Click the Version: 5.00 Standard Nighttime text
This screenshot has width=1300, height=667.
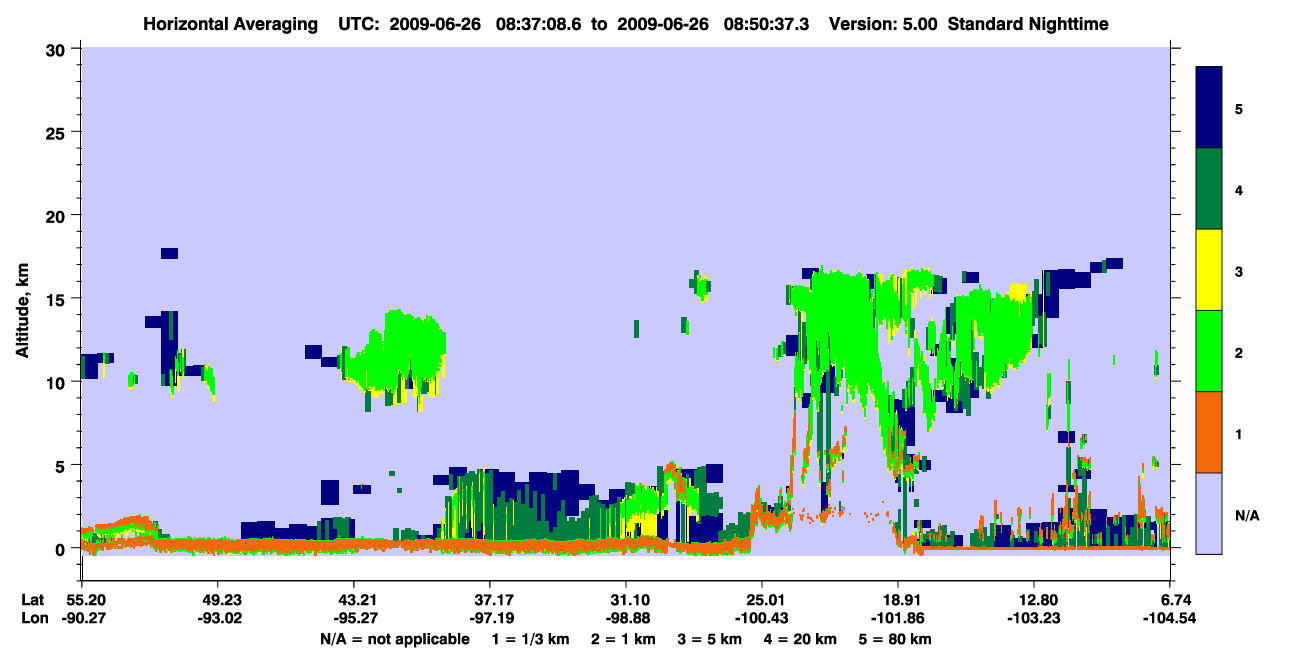[969, 23]
